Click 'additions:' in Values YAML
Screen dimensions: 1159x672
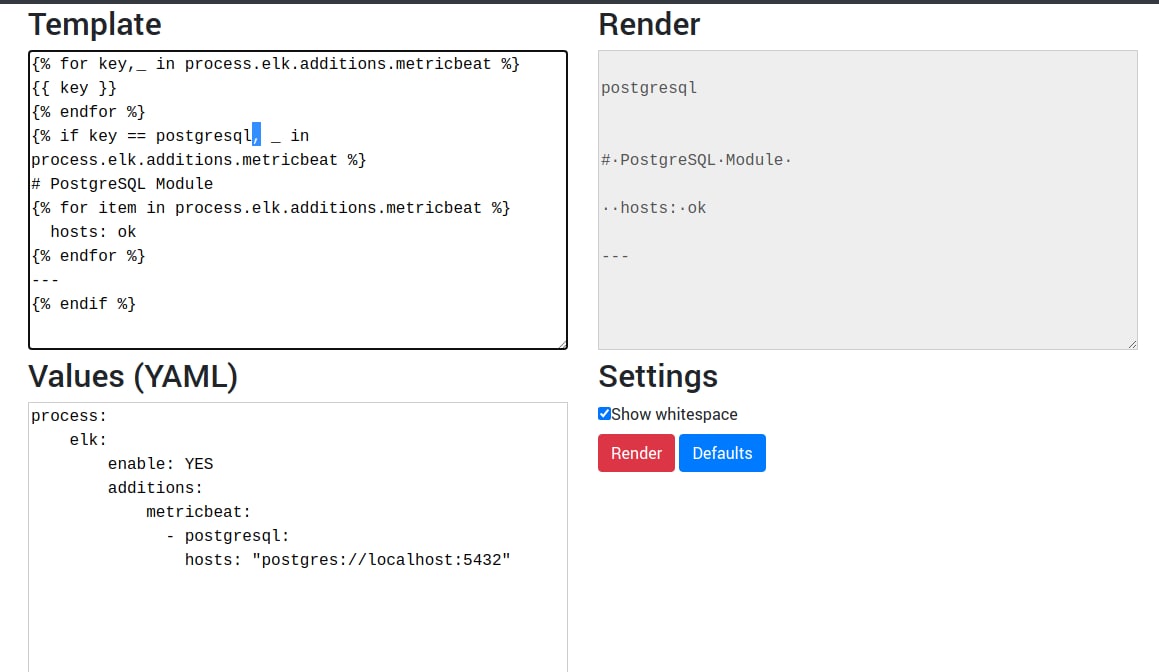pyautogui.click(x=155, y=488)
